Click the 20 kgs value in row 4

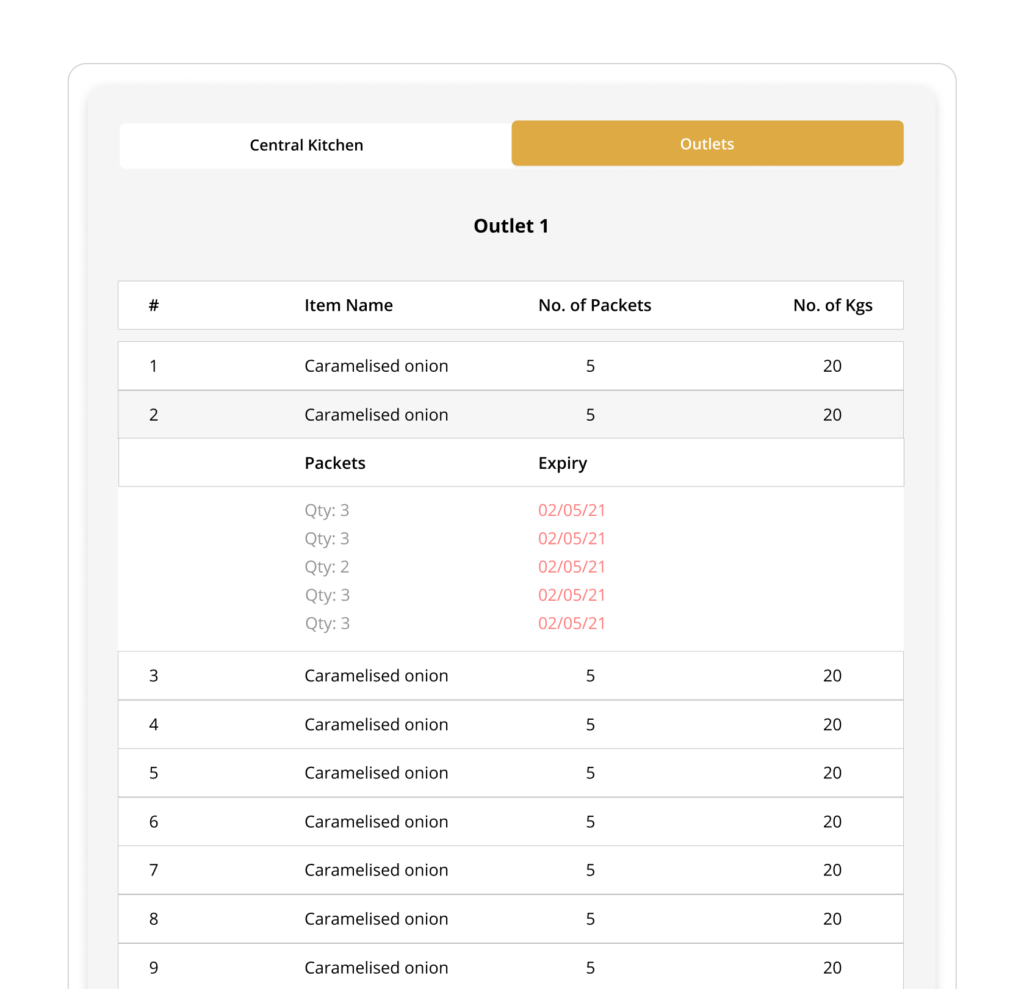point(832,724)
